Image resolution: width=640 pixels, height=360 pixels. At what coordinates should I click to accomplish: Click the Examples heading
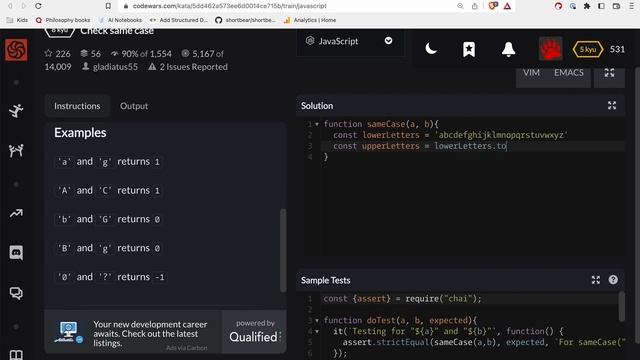point(80,133)
